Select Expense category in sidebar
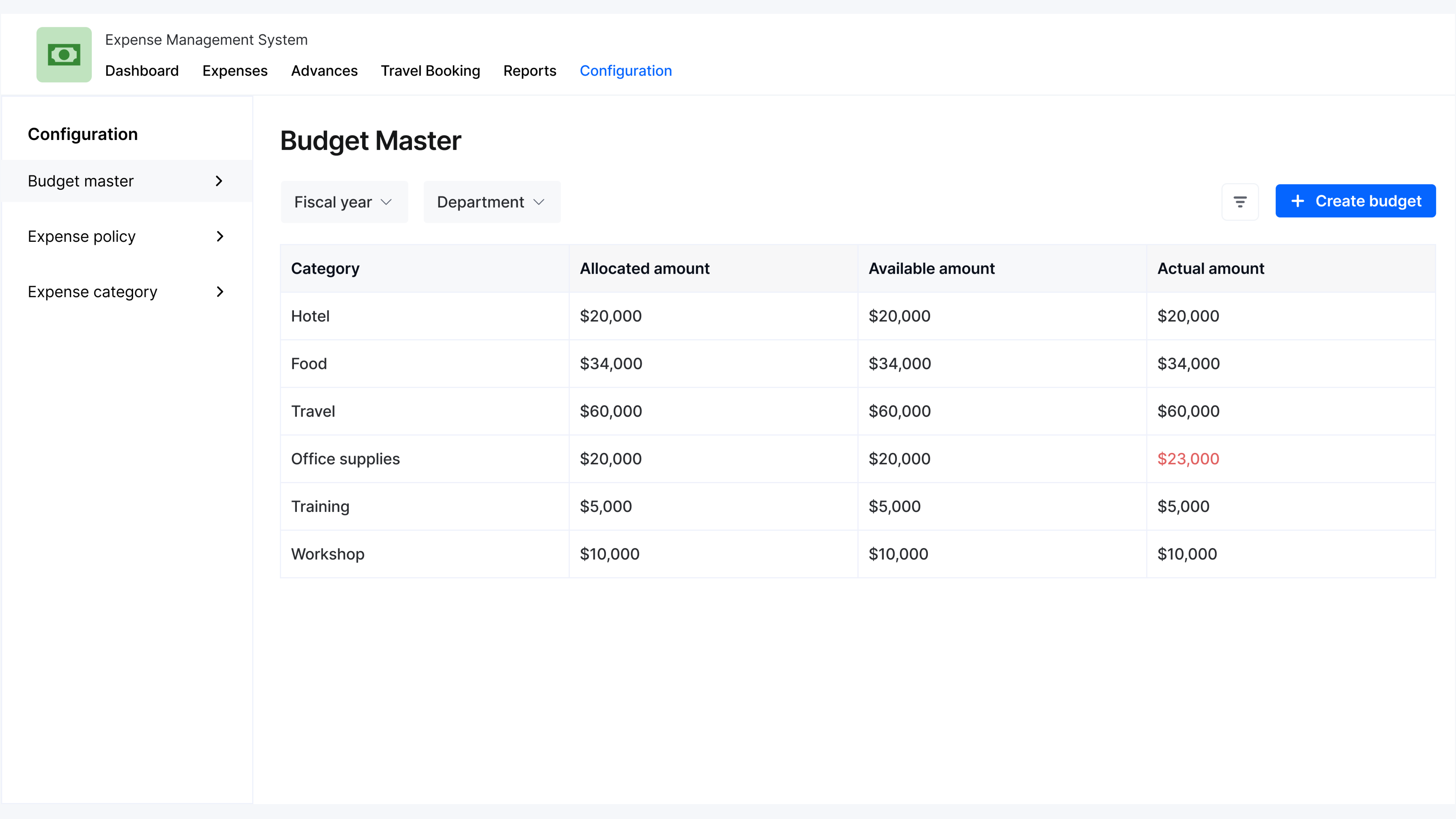 coord(127,292)
